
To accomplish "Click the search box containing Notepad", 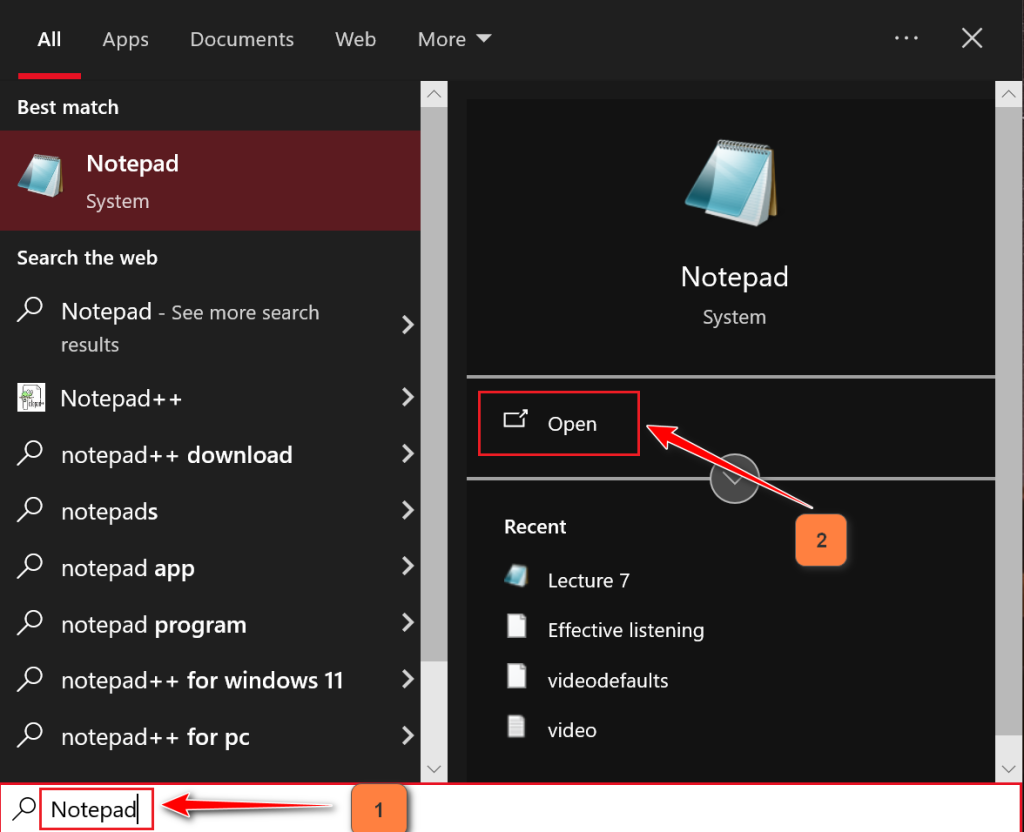I will pyautogui.click(x=95, y=809).
